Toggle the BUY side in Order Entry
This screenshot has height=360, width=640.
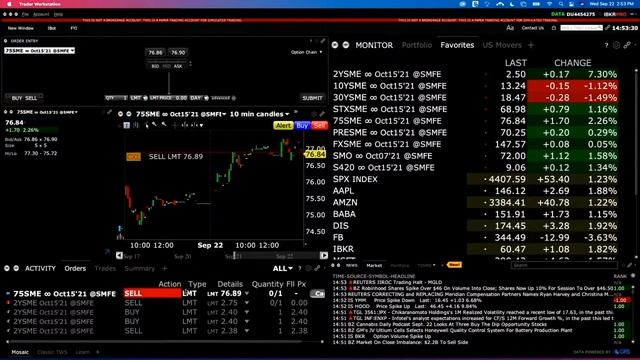17,98
